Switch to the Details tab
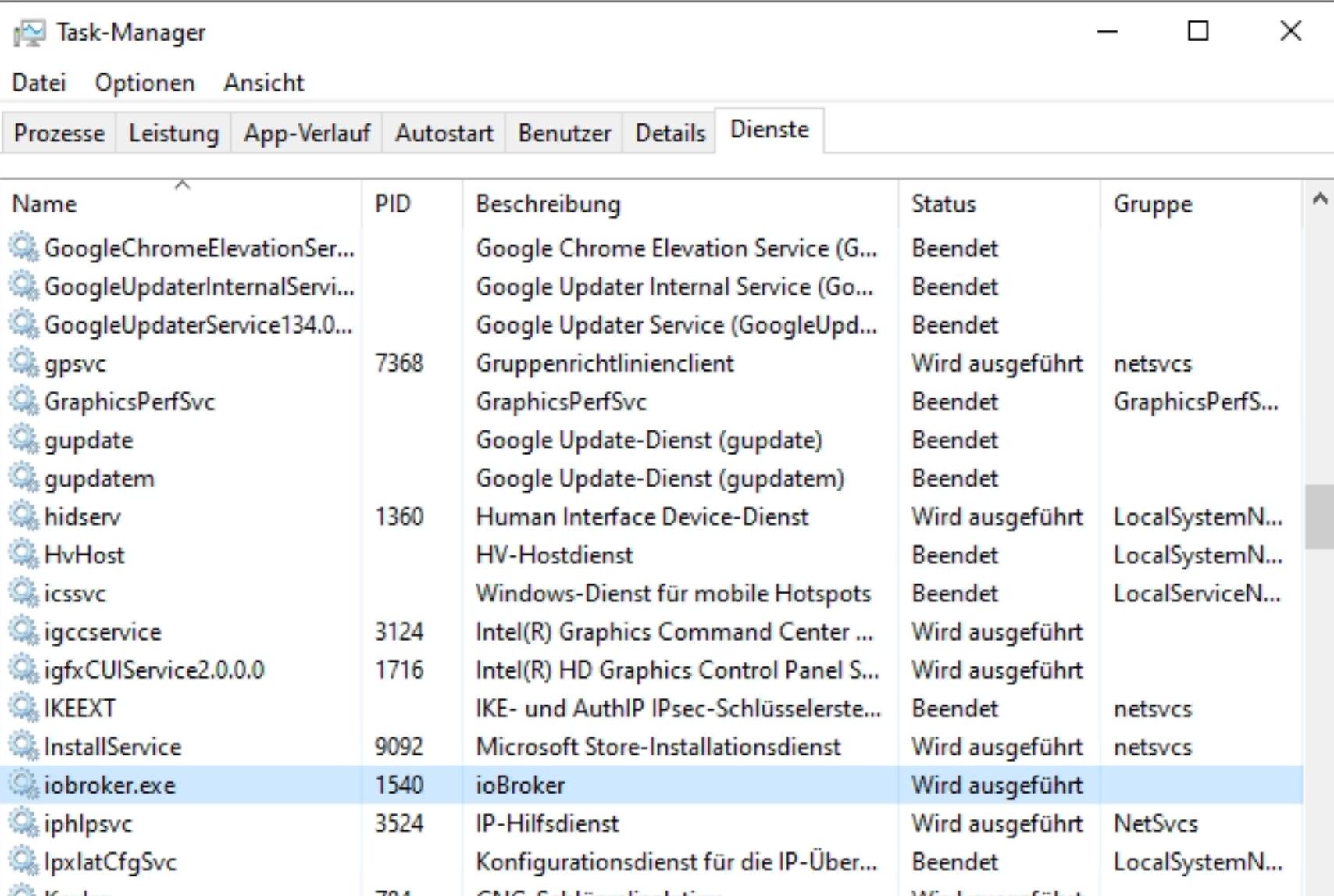The image size is (1334, 896). [x=669, y=133]
